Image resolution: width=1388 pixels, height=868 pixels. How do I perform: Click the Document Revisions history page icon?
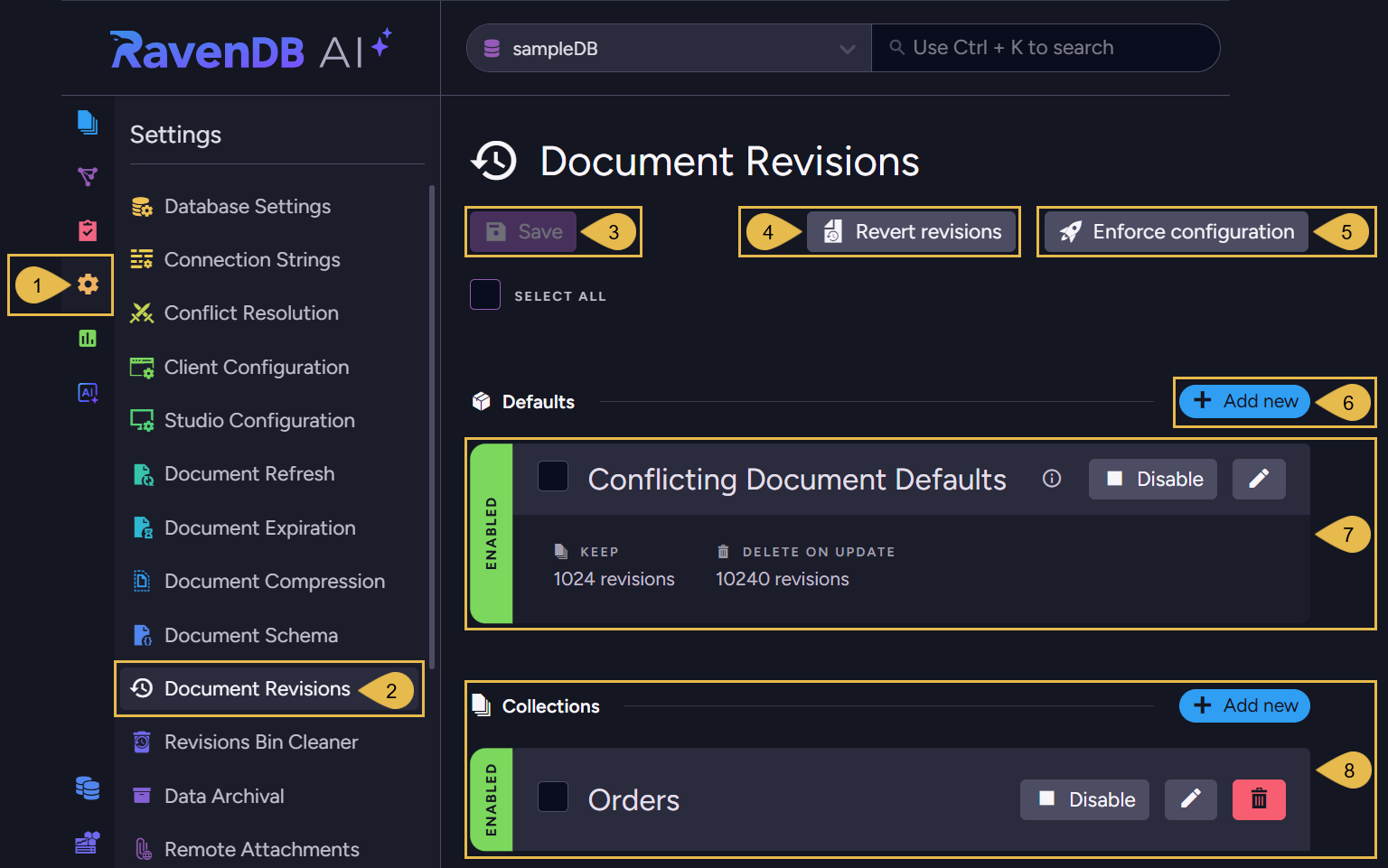click(494, 162)
